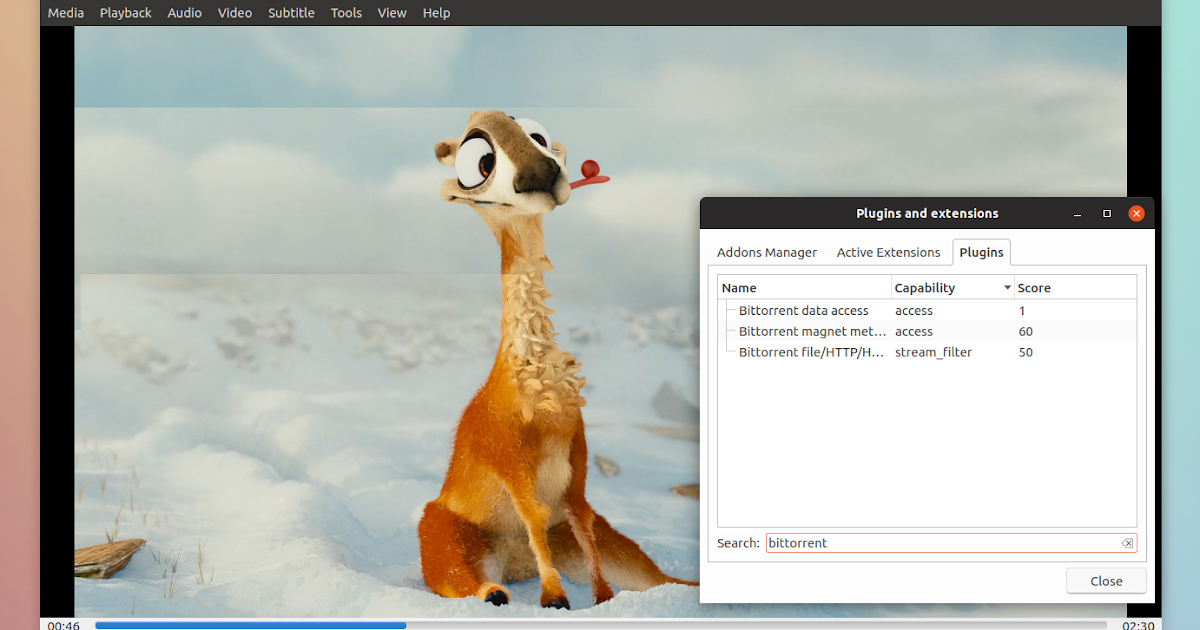Switch to the Addons Manager tab

(767, 252)
